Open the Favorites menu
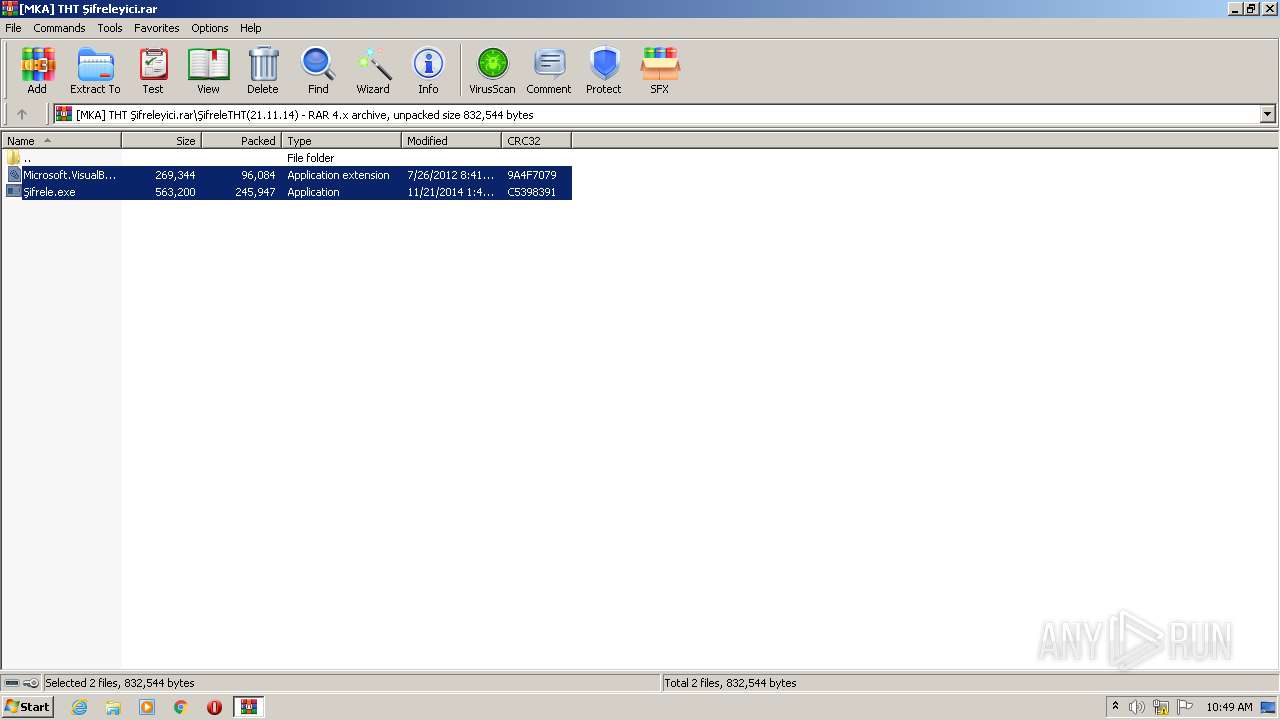The height and width of the screenshot is (720, 1280). coord(157,28)
